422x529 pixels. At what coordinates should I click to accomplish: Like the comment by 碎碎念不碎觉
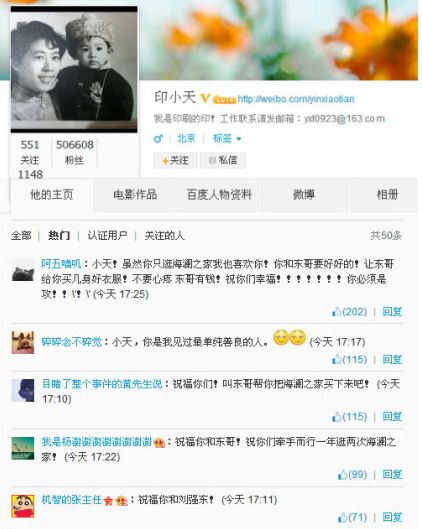pos(349,359)
